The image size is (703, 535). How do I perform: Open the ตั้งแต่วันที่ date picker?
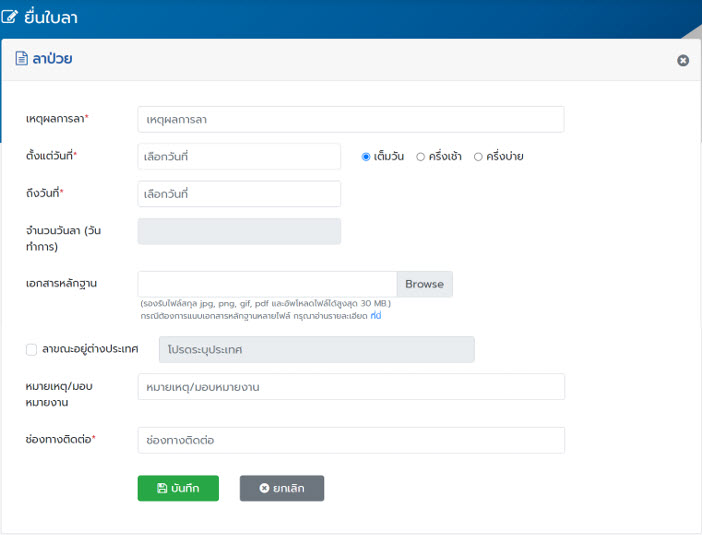[239, 157]
